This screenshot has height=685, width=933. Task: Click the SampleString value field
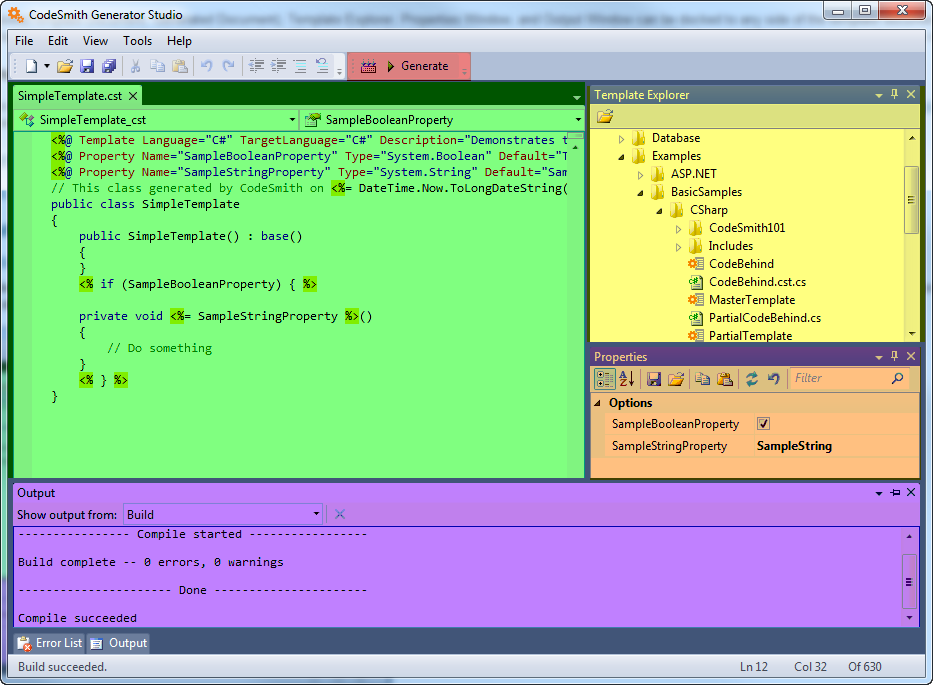[835, 446]
